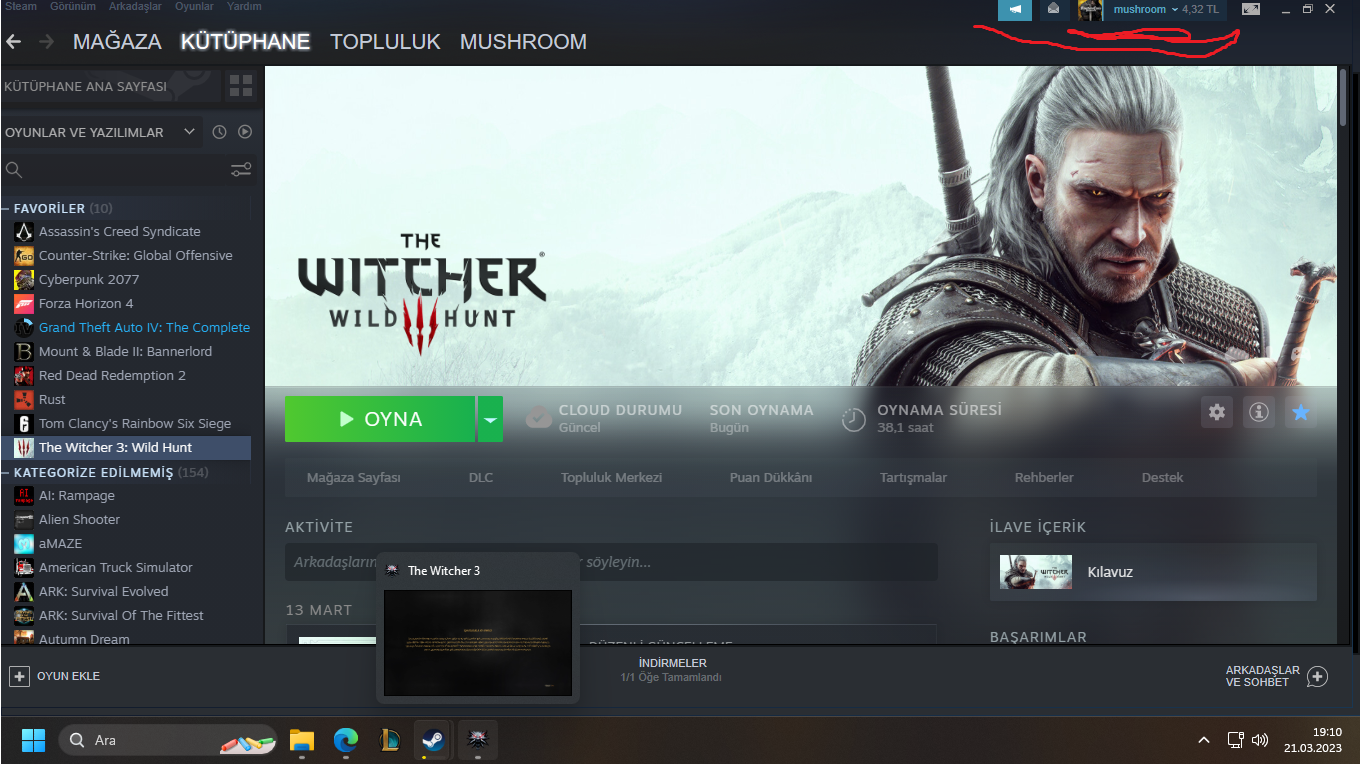Open advanced filter options in sidebar

click(241, 170)
